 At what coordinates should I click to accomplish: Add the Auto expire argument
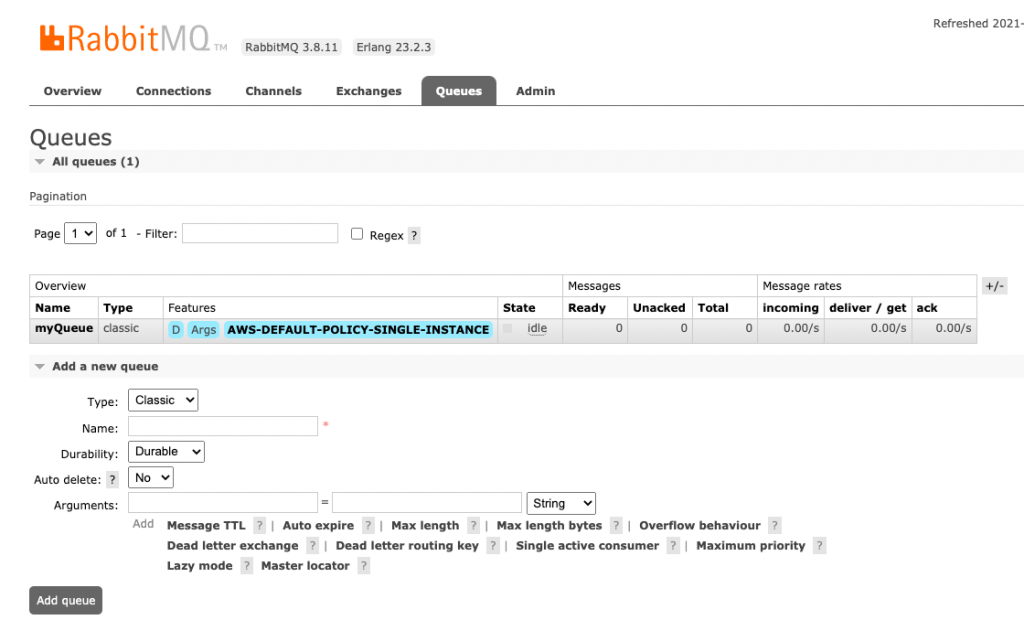318,525
